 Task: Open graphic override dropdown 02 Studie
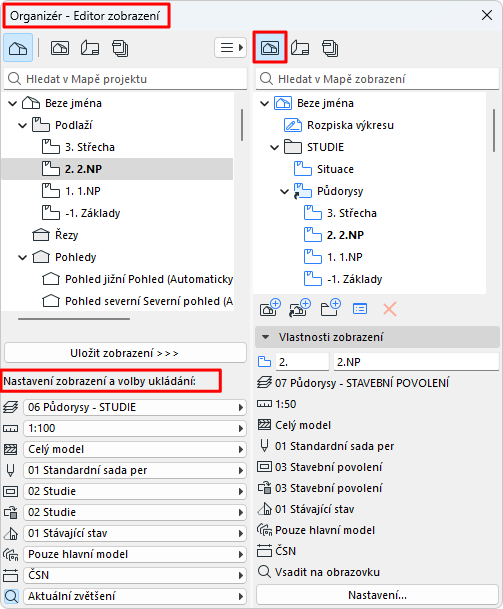[135, 512]
